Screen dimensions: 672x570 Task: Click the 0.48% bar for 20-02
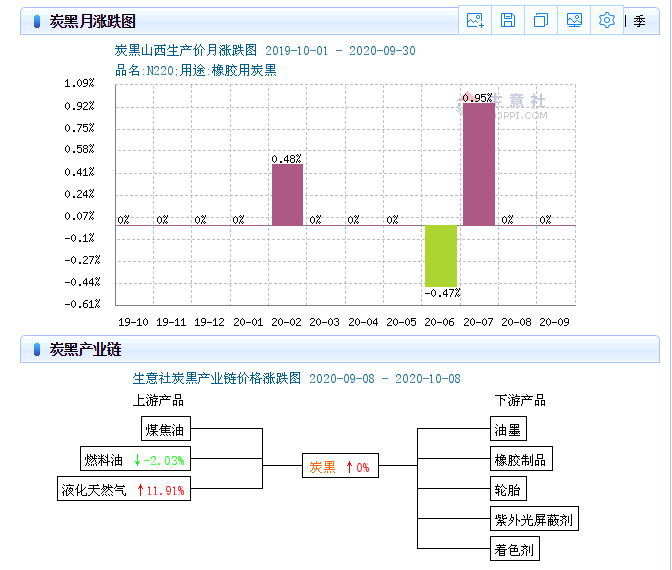287,194
